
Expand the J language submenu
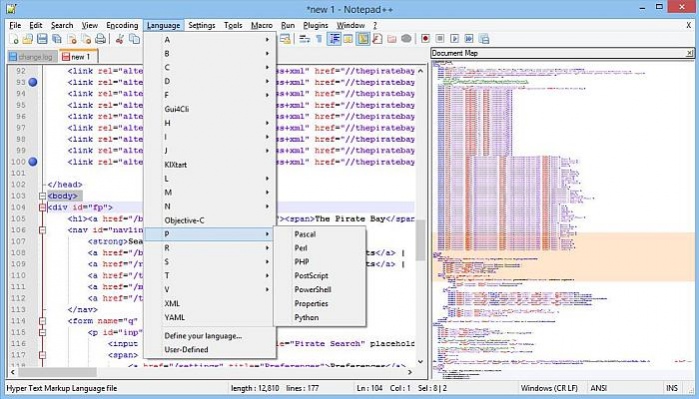[x=210, y=151]
